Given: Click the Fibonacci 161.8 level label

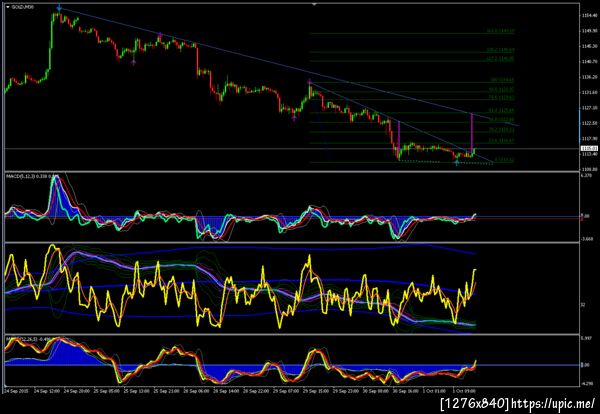Looking at the screenshot, I should click(501, 31).
